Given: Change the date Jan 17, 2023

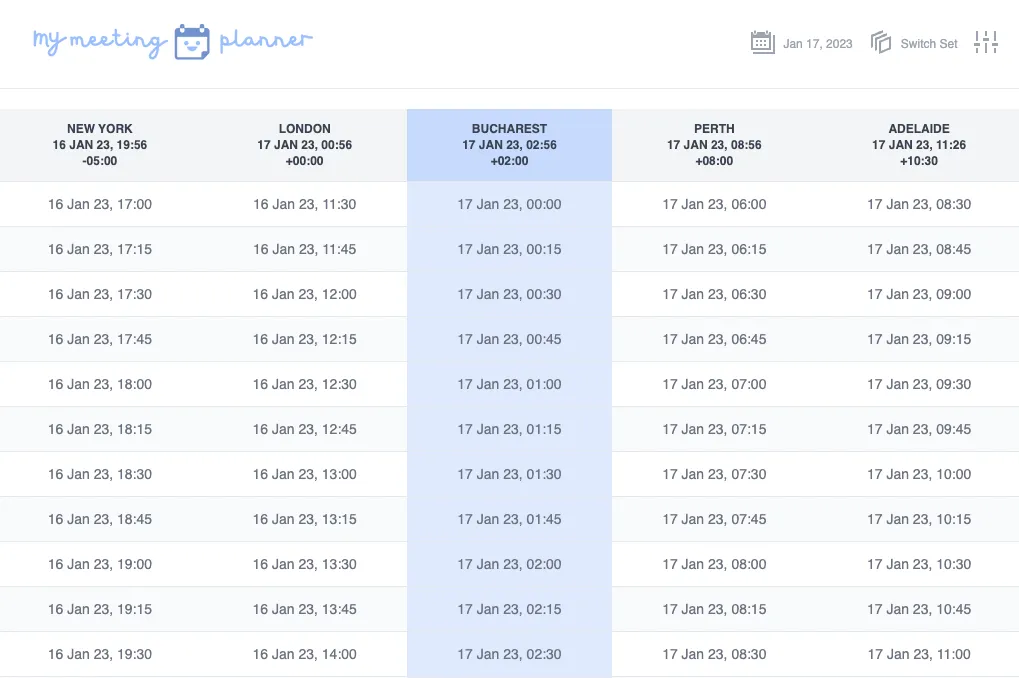Looking at the screenshot, I should tap(818, 44).
